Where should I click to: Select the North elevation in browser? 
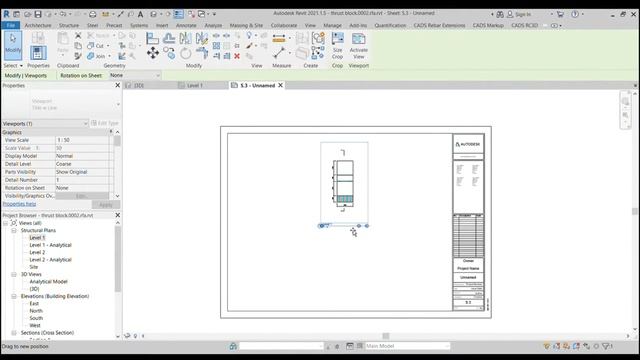pyautogui.click(x=36, y=311)
